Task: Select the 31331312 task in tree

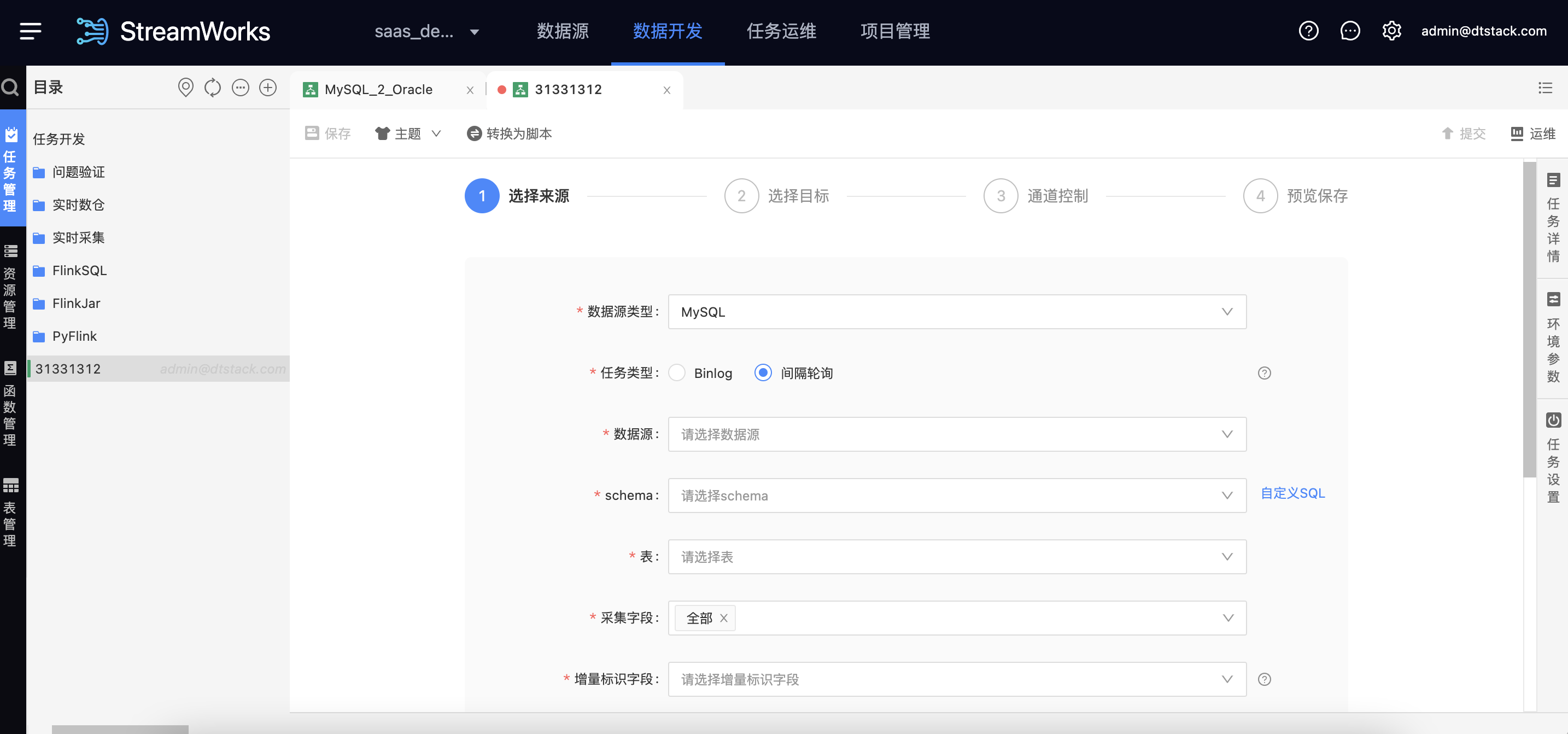Action: (x=158, y=369)
